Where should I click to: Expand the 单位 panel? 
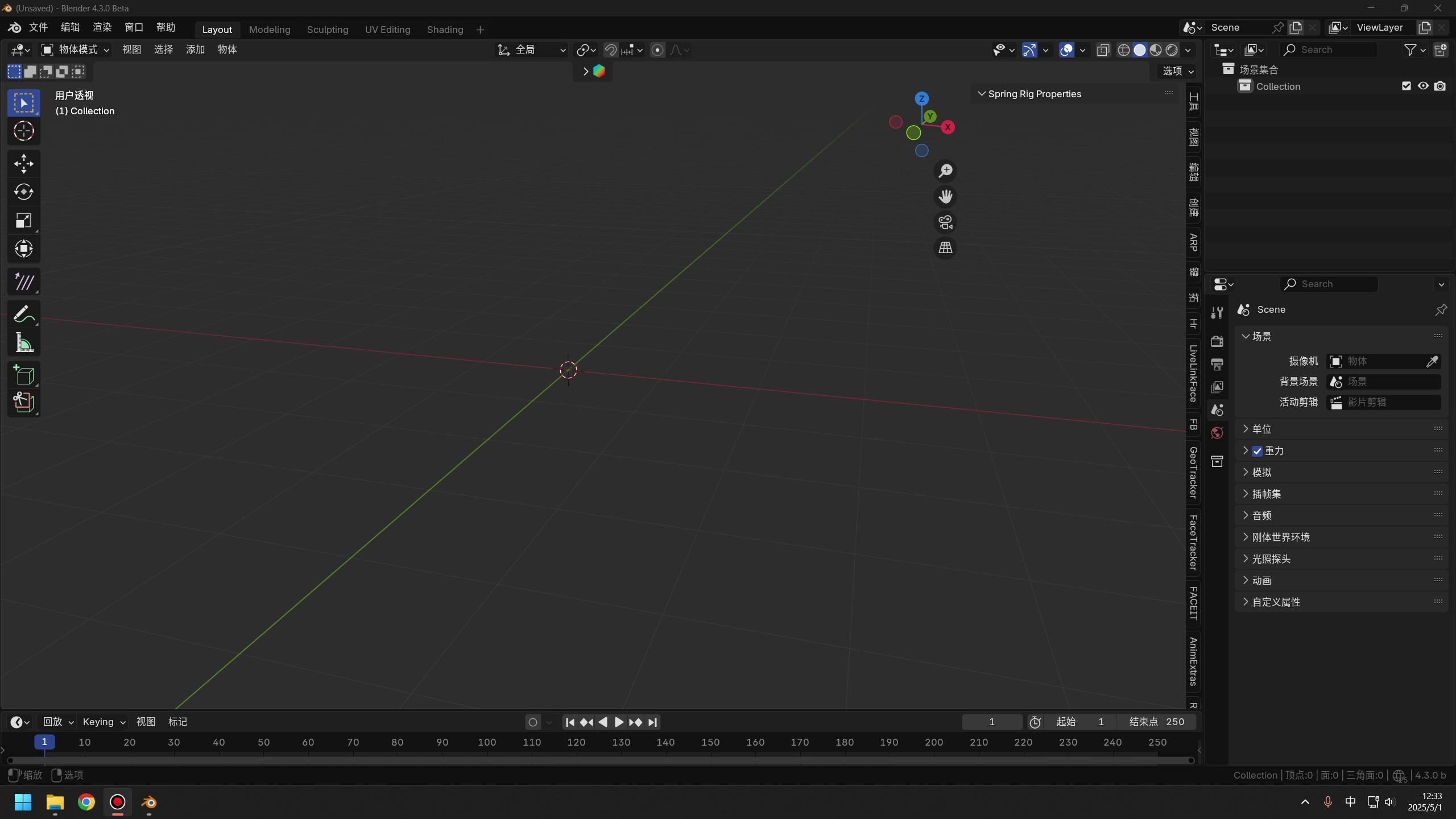[1342, 429]
